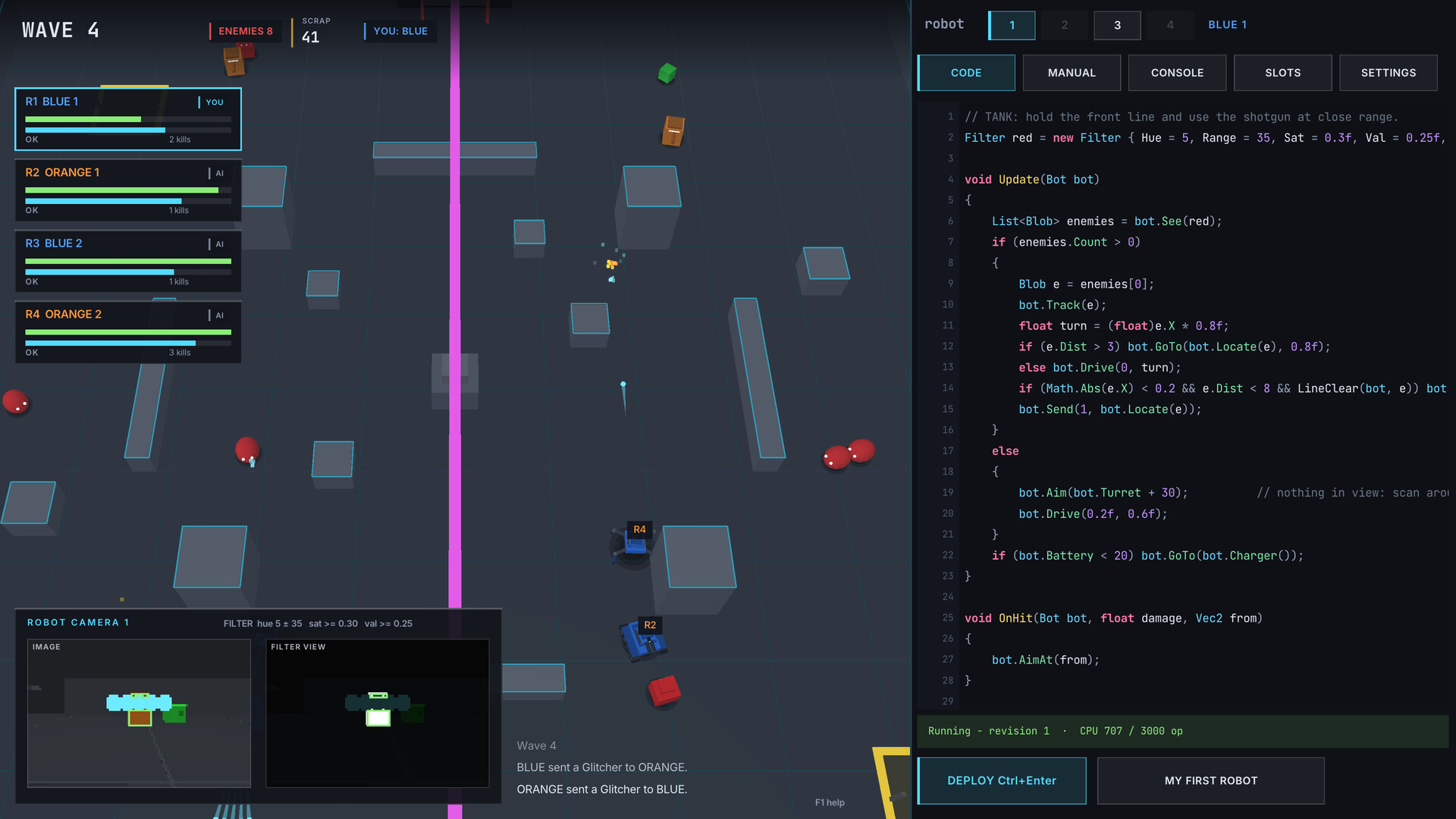
Task: Click the Running revision 1 status bar
Action: (1183, 731)
